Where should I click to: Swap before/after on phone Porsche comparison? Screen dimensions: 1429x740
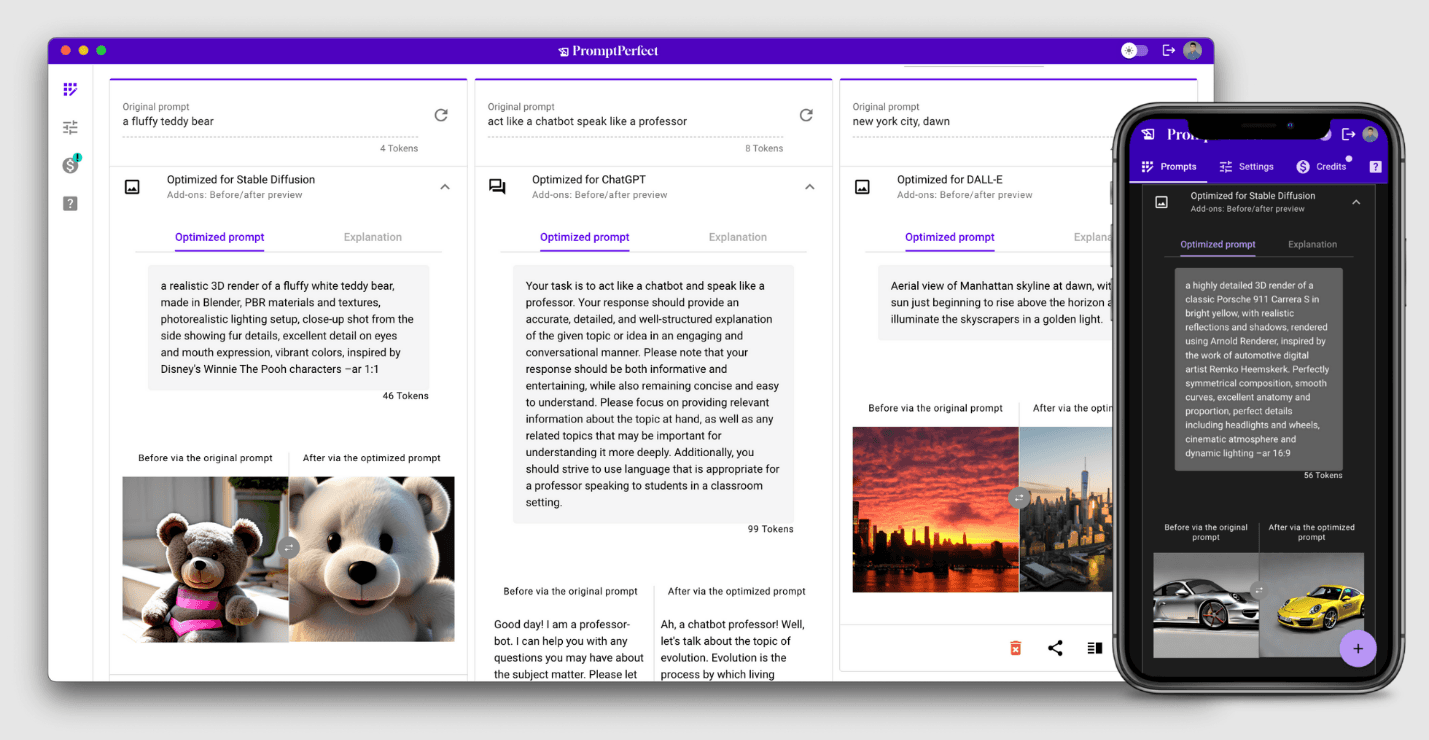click(1258, 590)
